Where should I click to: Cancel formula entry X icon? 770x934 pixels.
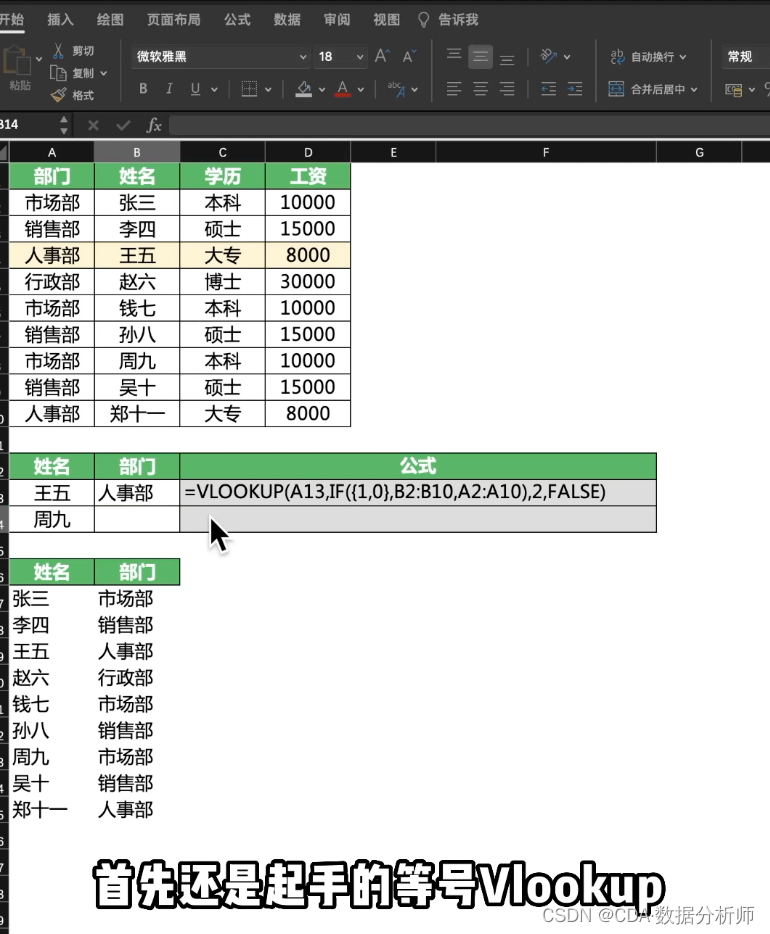[93, 125]
